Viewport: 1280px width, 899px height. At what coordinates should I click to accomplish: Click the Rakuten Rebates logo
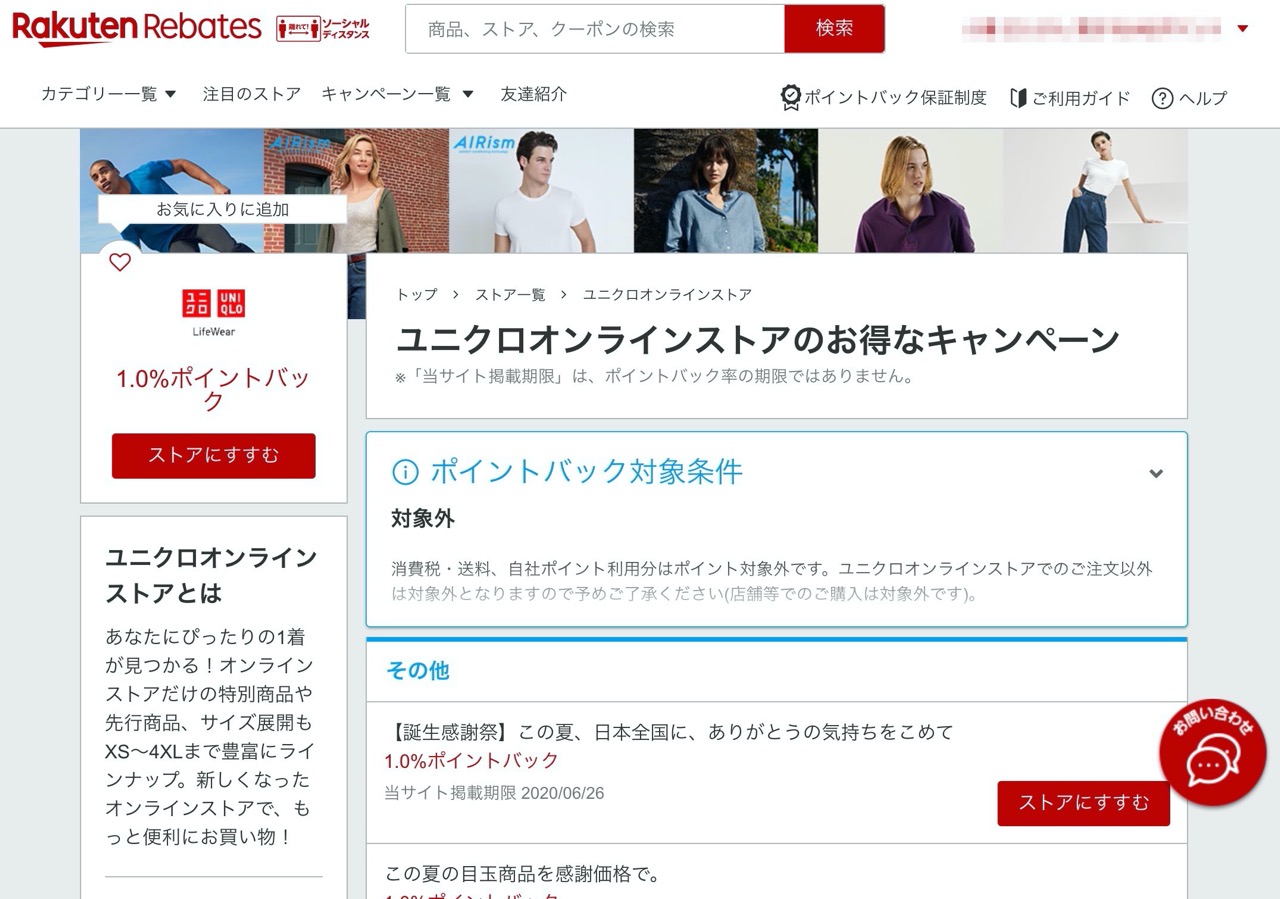[137, 28]
